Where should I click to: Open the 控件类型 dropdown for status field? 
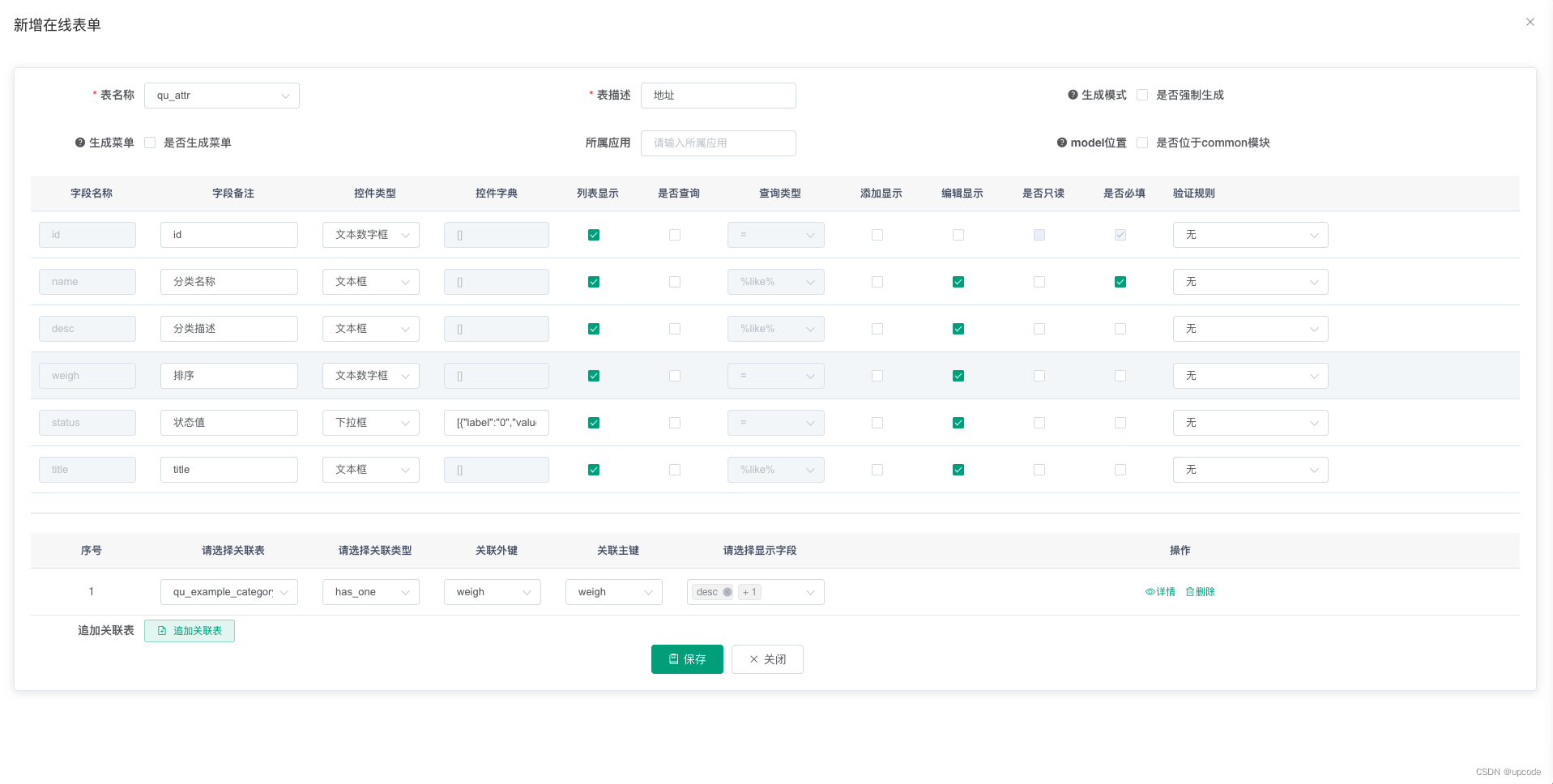click(x=370, y=422)
